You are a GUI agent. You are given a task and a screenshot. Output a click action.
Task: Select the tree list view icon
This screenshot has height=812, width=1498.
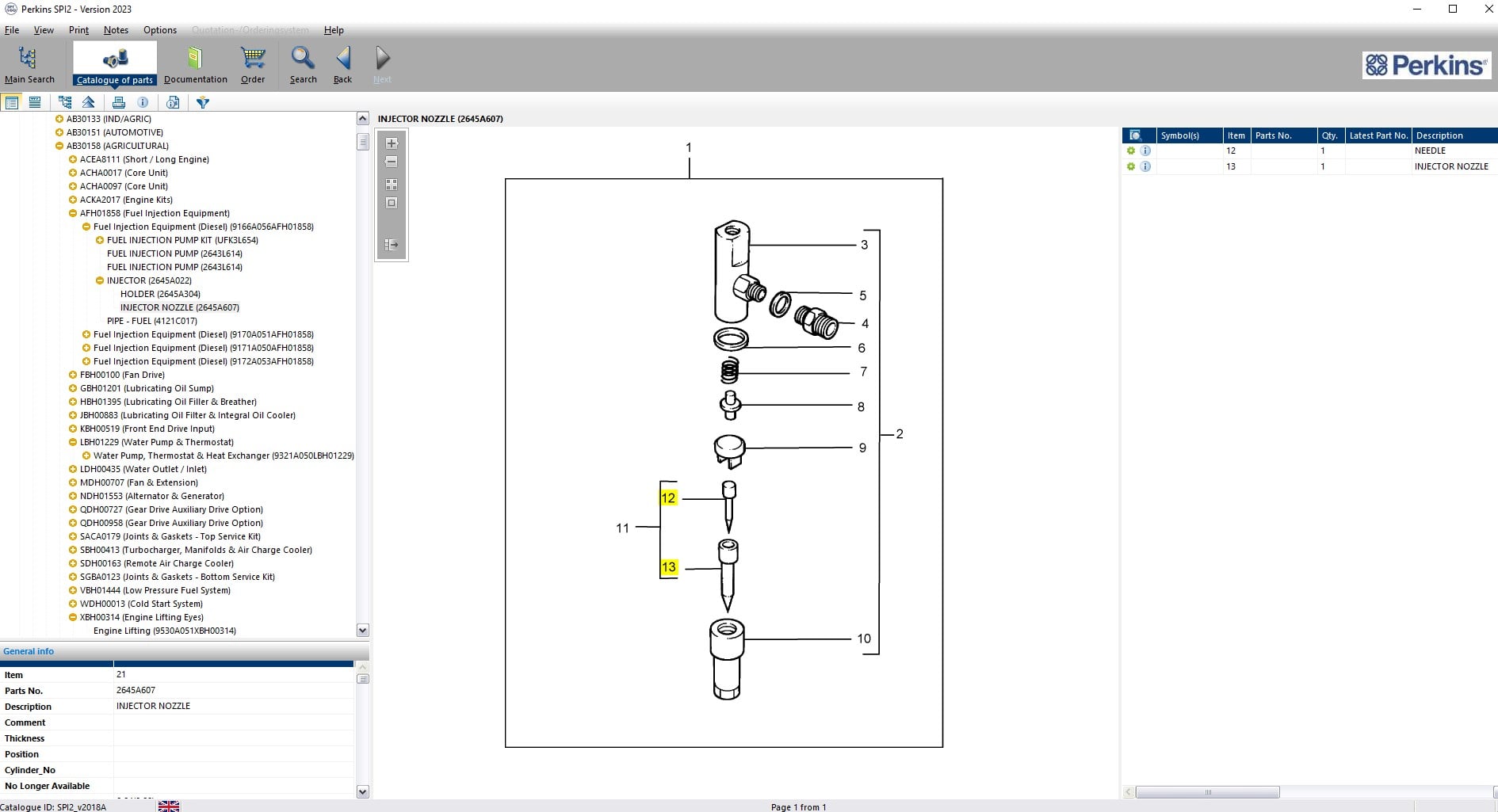pos(12,102)
